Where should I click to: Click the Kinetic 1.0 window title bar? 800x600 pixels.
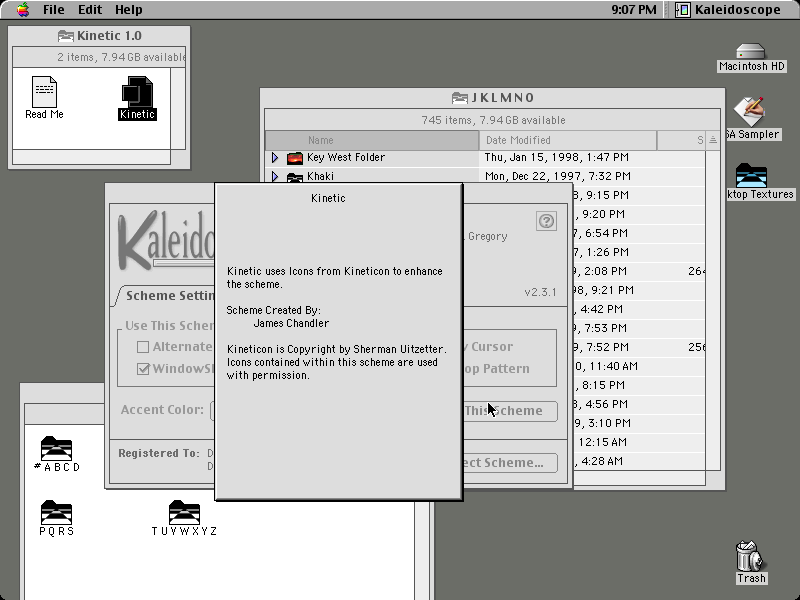[99, 36]
